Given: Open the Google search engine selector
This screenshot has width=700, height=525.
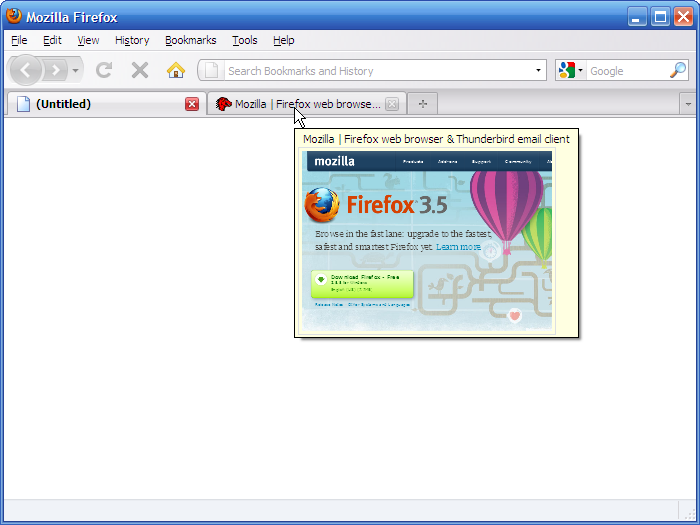Looking at the screenshot, I should (571, 71).
